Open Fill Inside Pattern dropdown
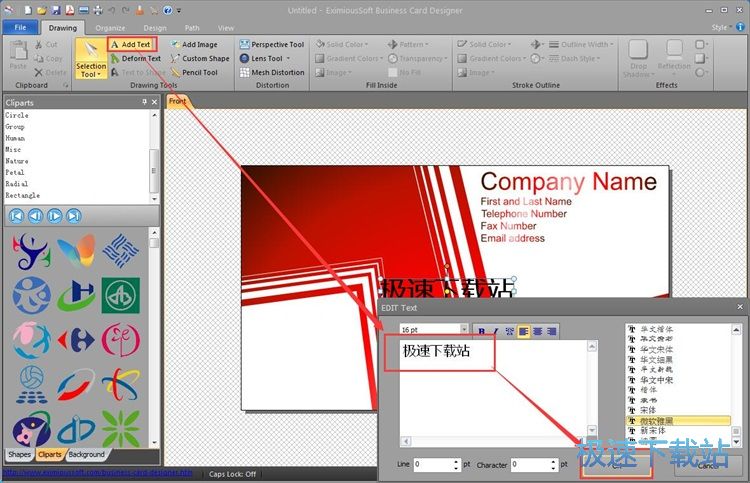Image resolution: width=750 pixels, height=483 pixels. tap(408, 44)
